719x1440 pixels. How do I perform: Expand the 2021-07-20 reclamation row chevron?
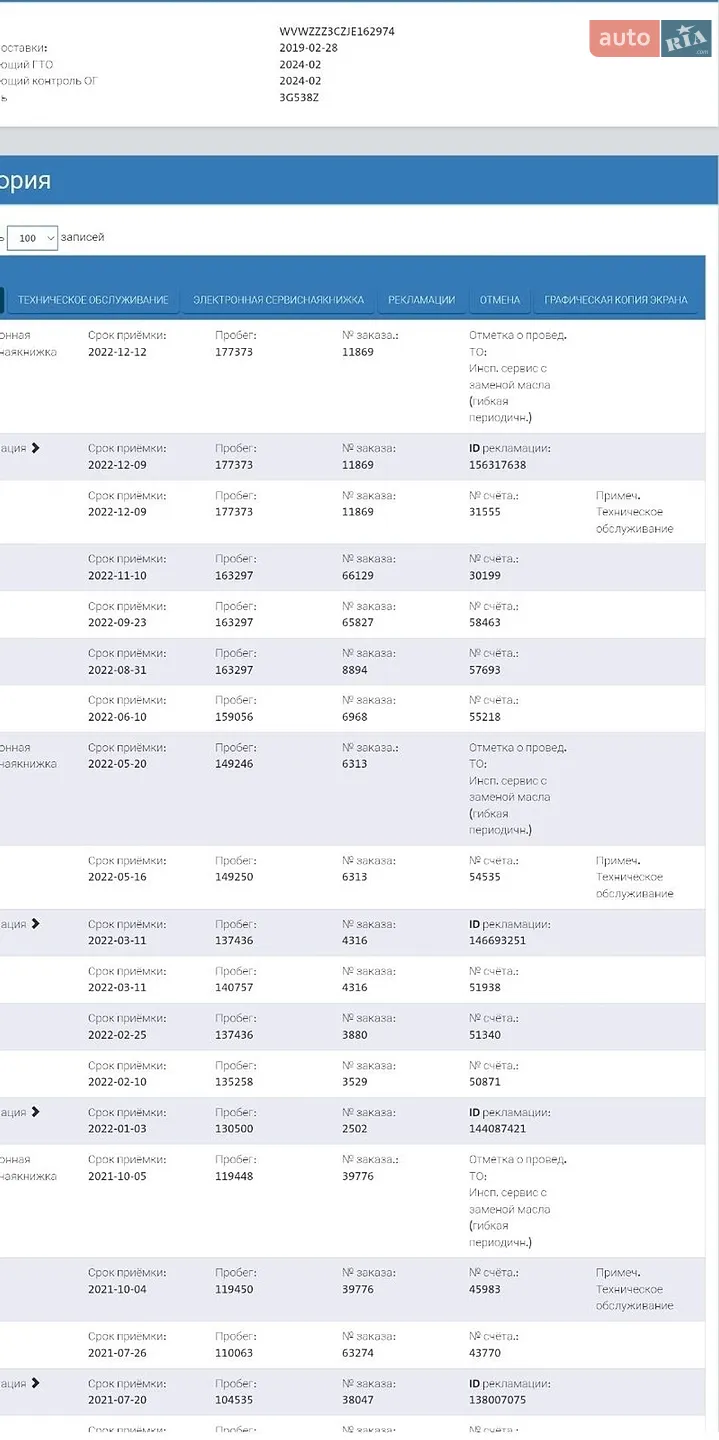(x=36, y=1383)
